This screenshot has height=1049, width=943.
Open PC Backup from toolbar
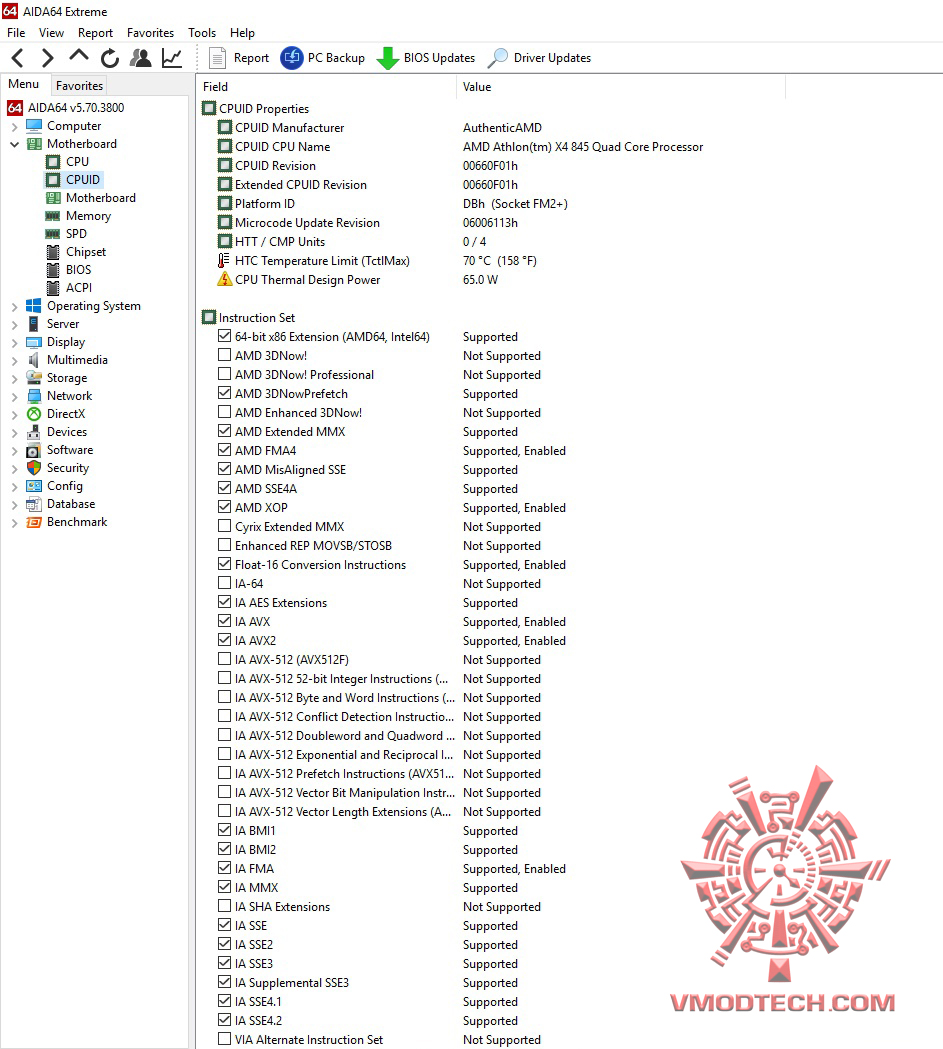pos(322,58)
